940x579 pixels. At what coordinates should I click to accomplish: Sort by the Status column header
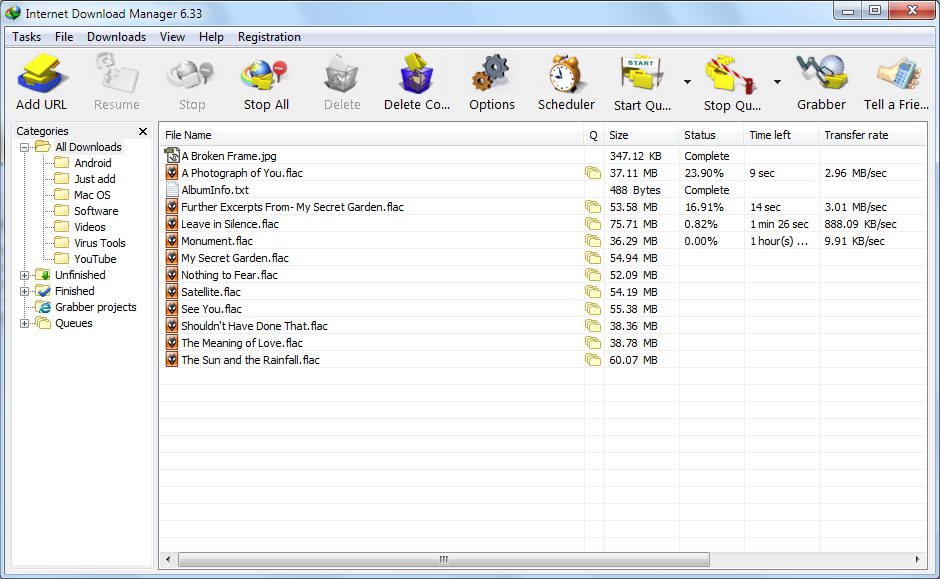[x=711, y=135]
